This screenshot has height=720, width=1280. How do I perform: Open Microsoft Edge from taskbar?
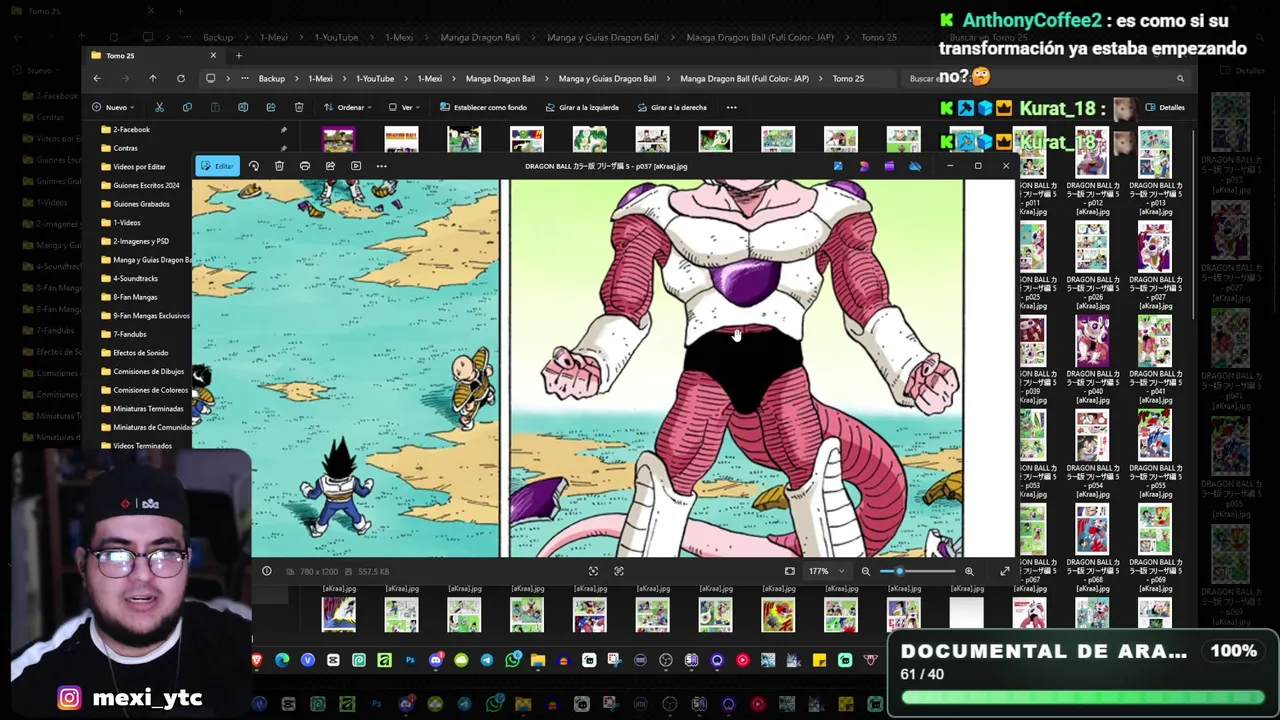pos(282,660)
